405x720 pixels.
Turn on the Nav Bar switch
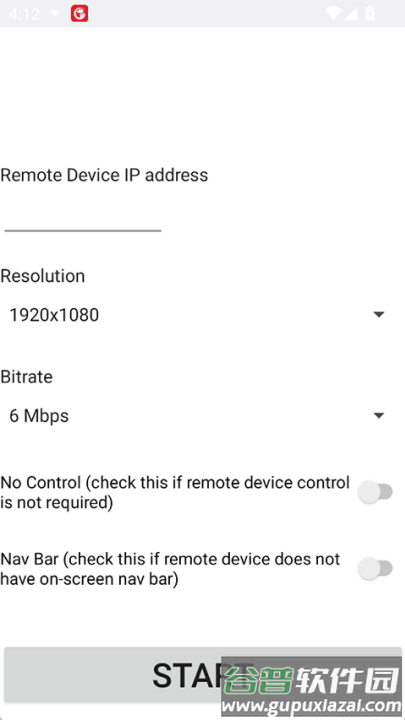pos(376,569)
